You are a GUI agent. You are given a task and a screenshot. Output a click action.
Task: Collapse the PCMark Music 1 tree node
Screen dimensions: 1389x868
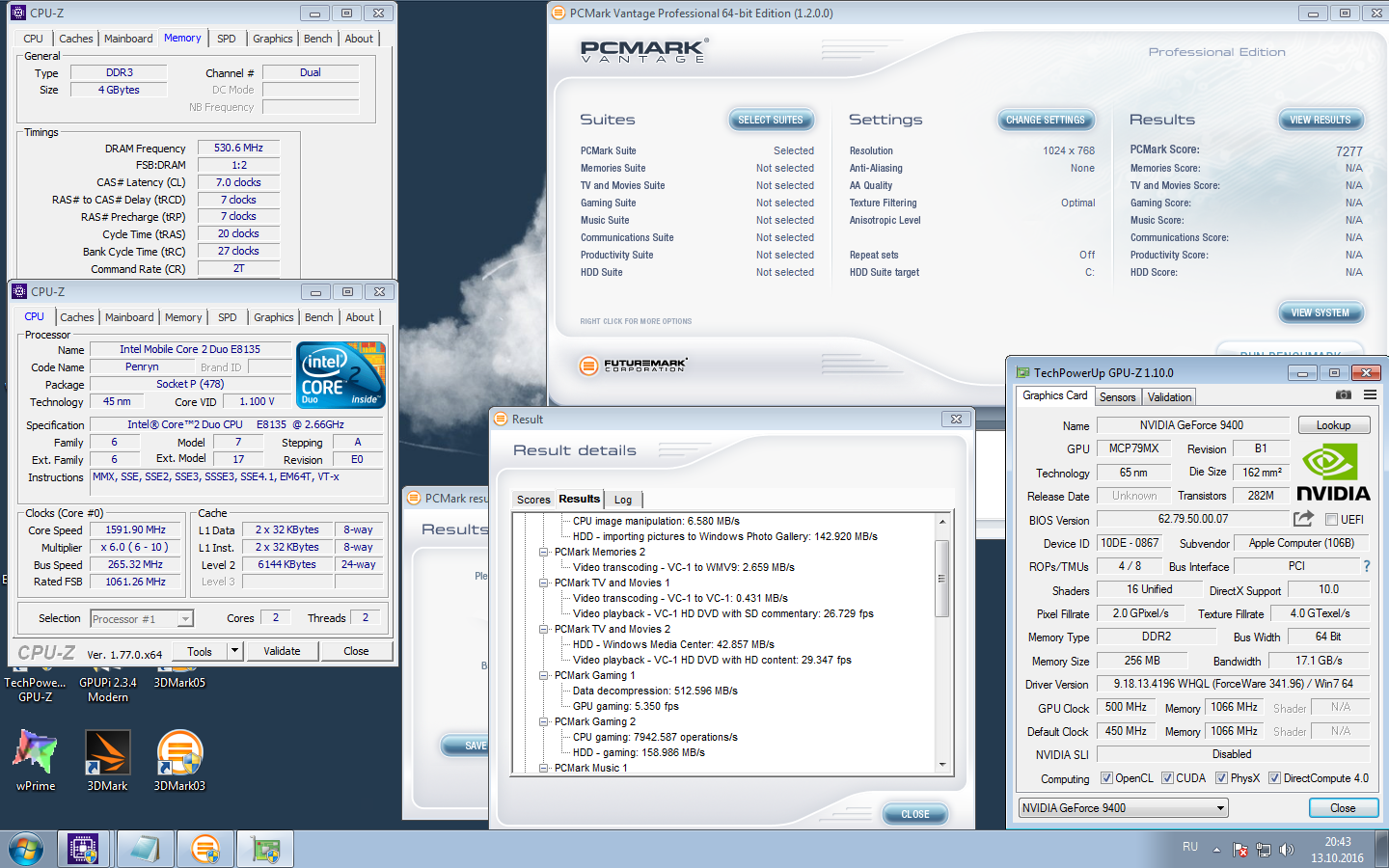pyautogui.click(x=544, y=769)
